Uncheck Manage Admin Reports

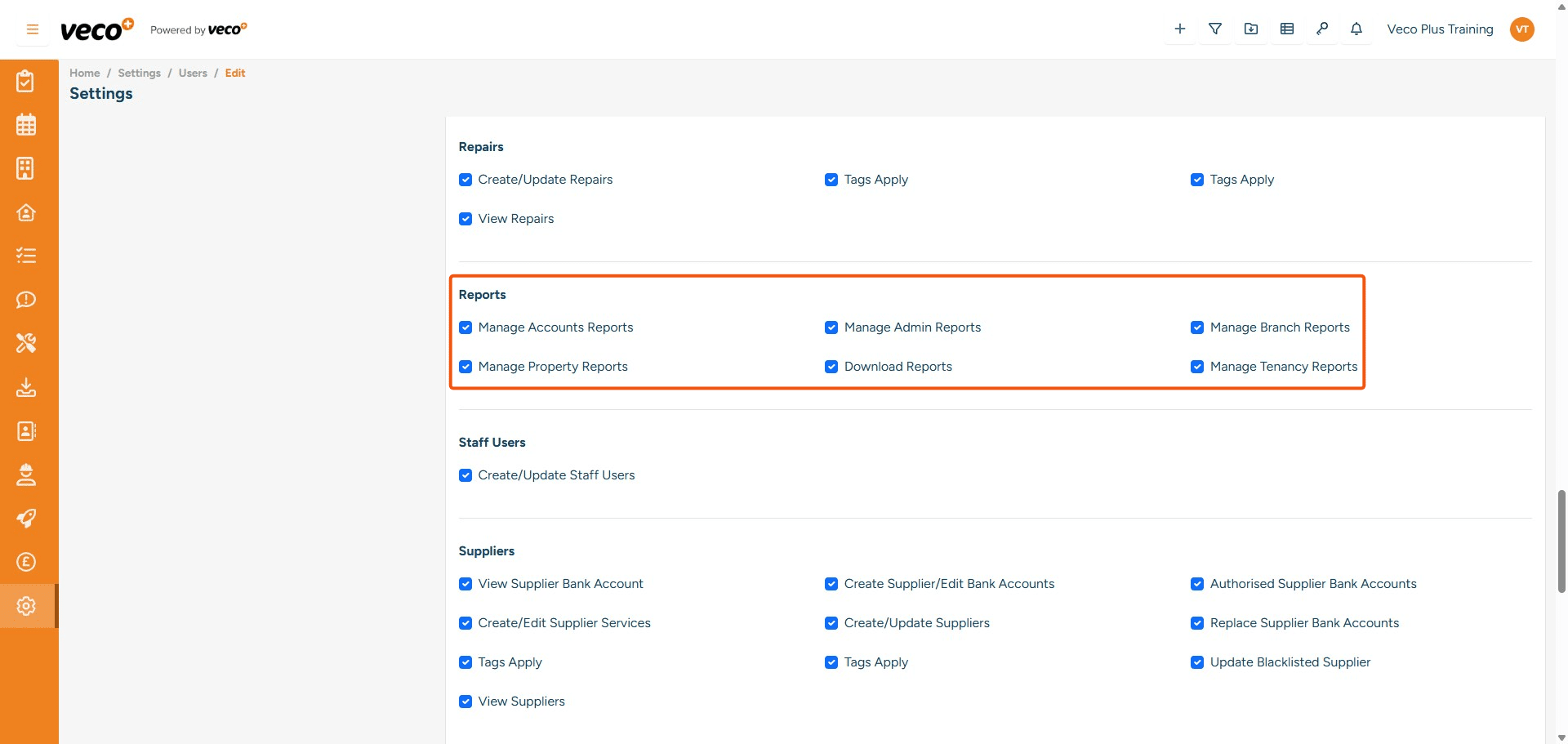pos(831,327)
